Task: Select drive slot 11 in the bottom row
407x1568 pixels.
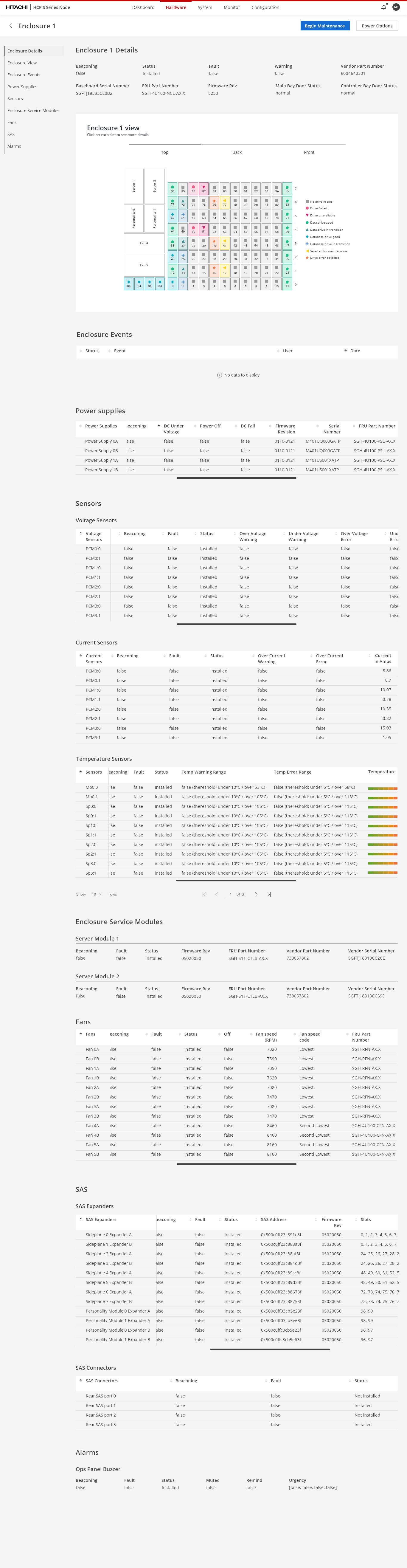Action: (x=287, y=284)
